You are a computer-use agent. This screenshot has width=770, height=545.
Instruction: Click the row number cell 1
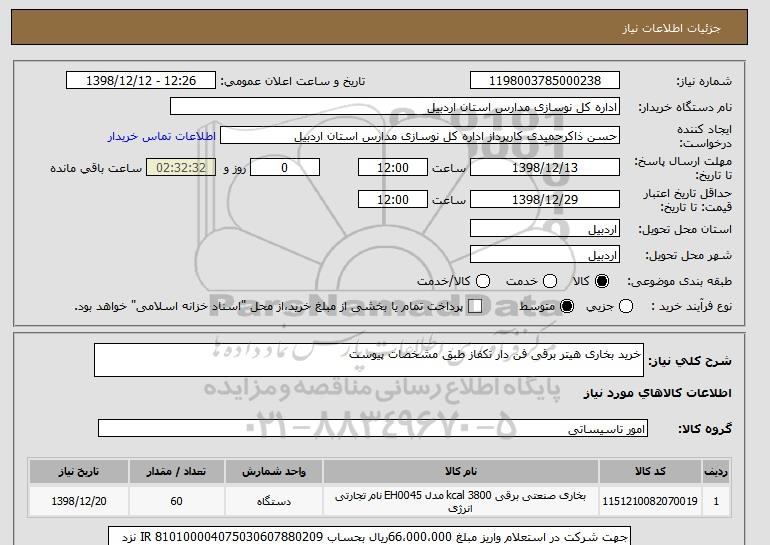(716, 501)
